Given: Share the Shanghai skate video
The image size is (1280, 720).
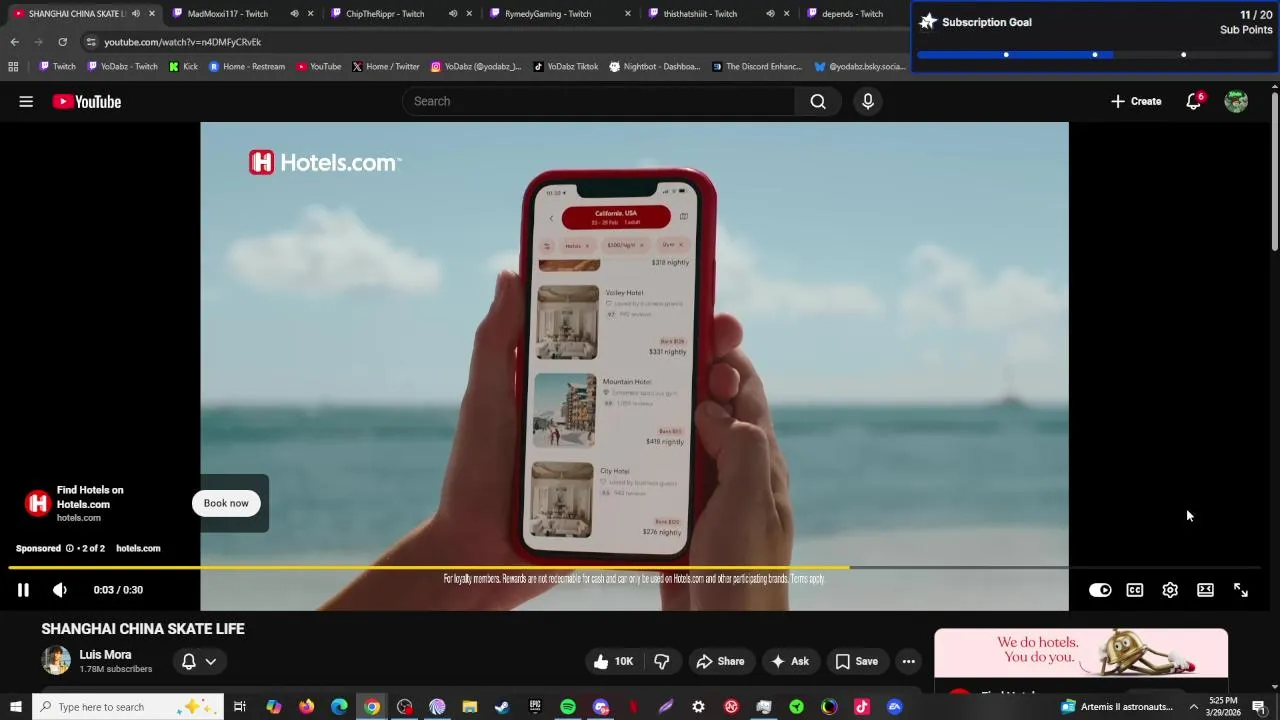Looking at the screenshot, I should [720, 661].
